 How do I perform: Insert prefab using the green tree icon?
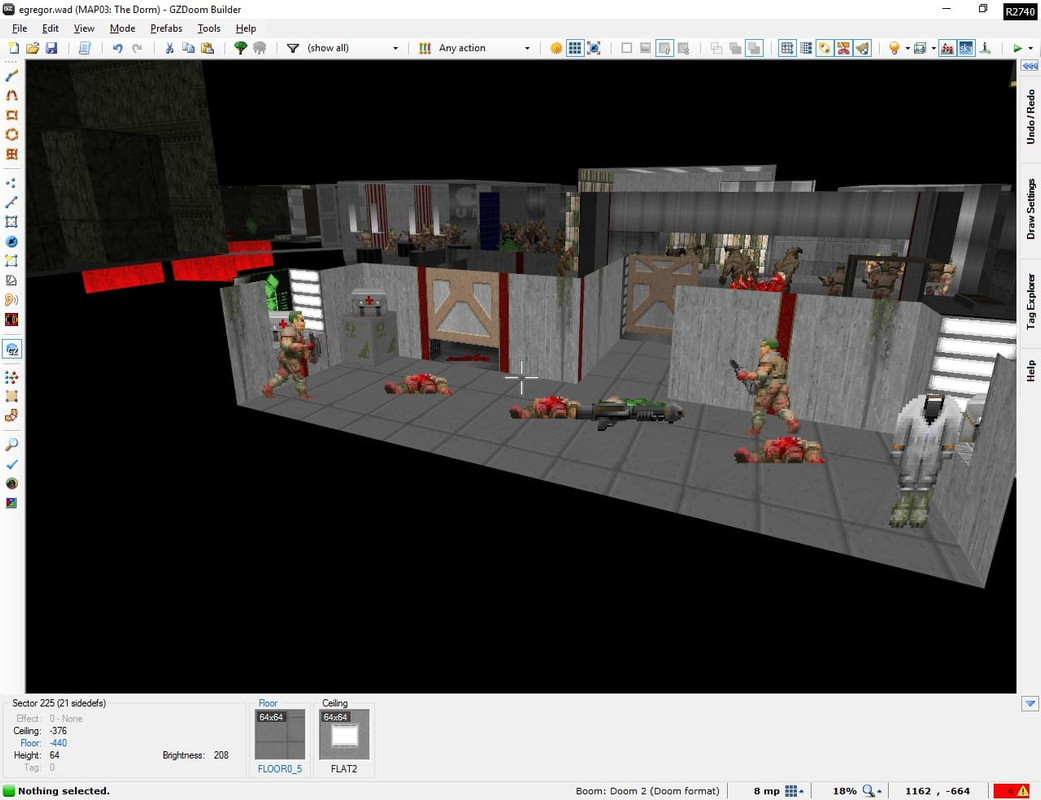[240, 48]
